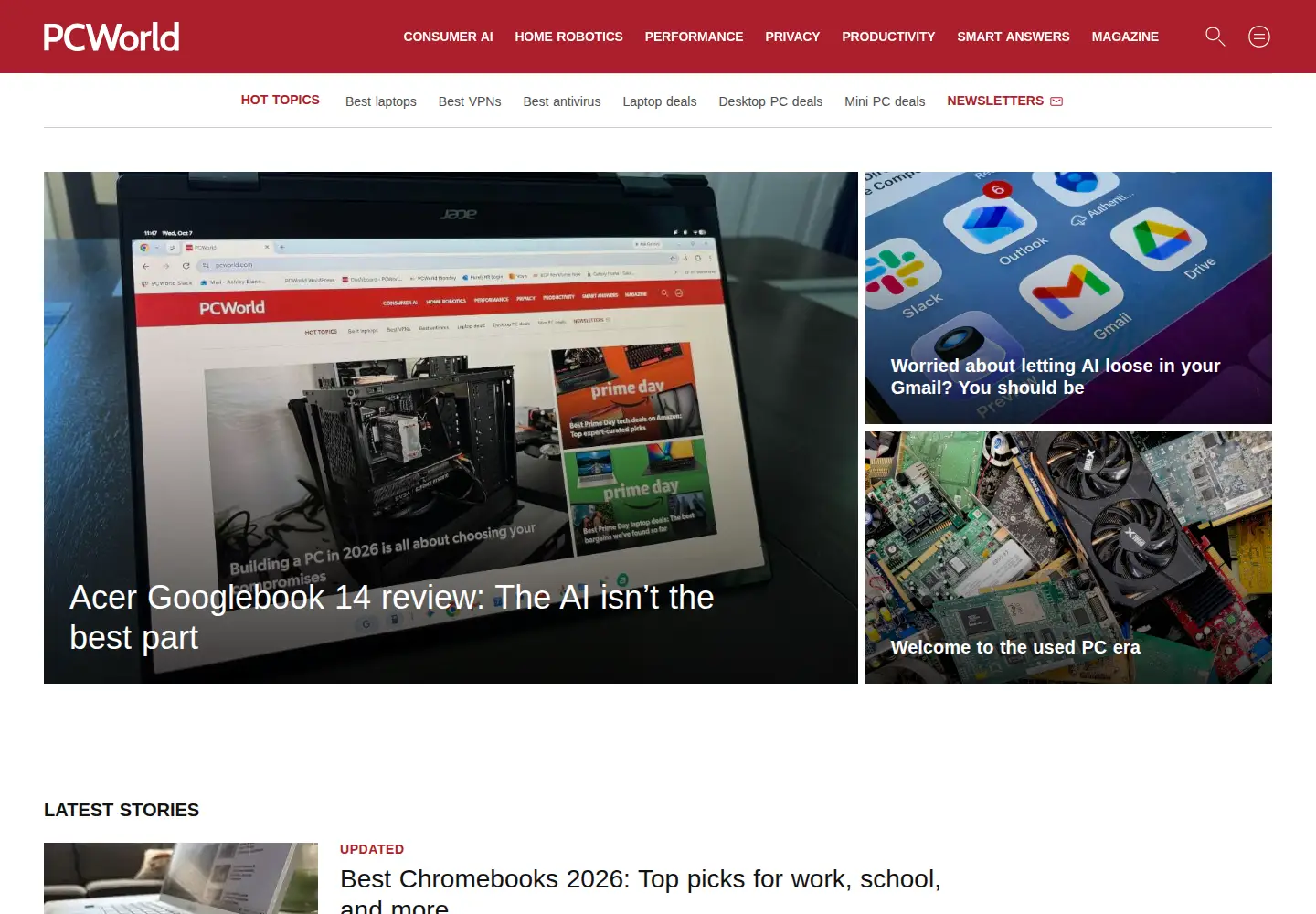Click the HOT TOPICS label
The height and width of the screenshot is (914, 1316).
[x=281, y=100]
